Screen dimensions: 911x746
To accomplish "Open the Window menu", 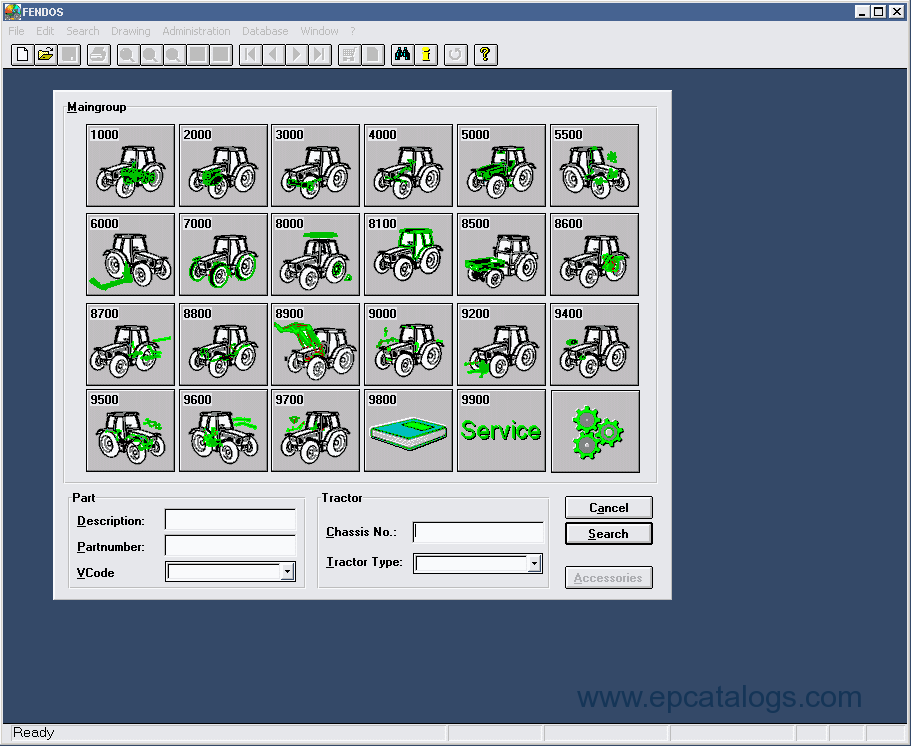I will point(319,31).
